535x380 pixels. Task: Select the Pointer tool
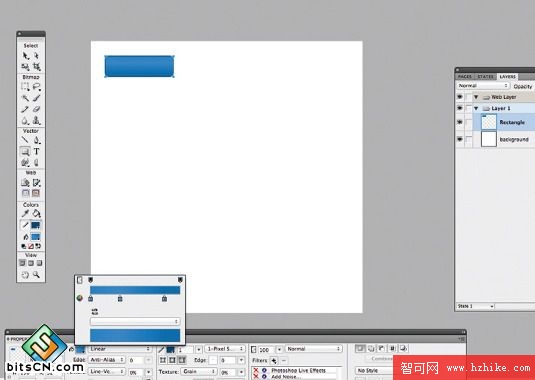[25, 56]
